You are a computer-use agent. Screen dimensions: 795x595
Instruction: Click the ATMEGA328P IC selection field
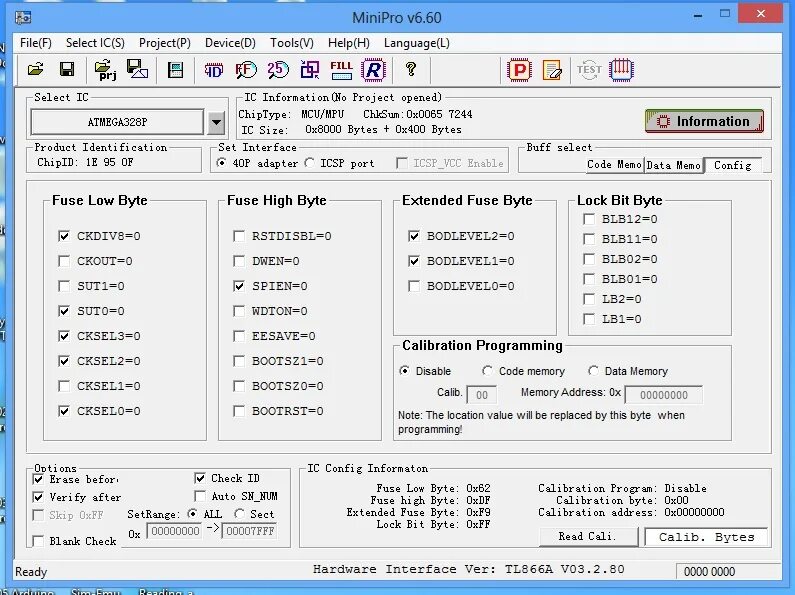click(x=117, y=122)
